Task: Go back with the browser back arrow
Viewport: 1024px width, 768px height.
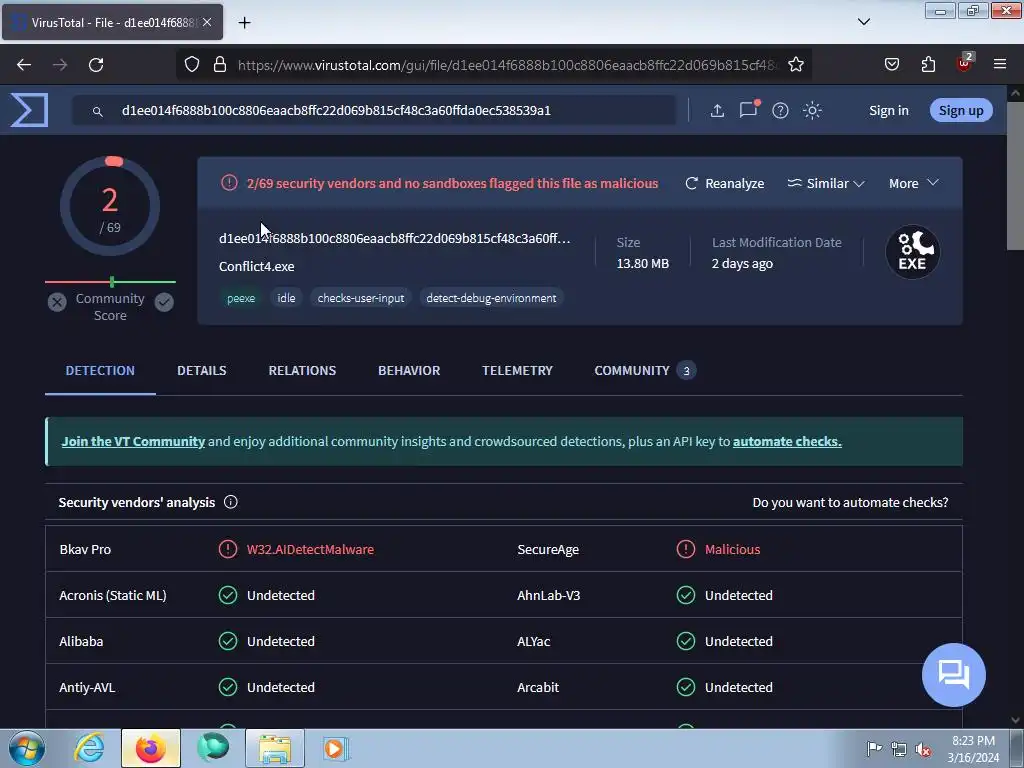Action: click(x=24, y=65)
